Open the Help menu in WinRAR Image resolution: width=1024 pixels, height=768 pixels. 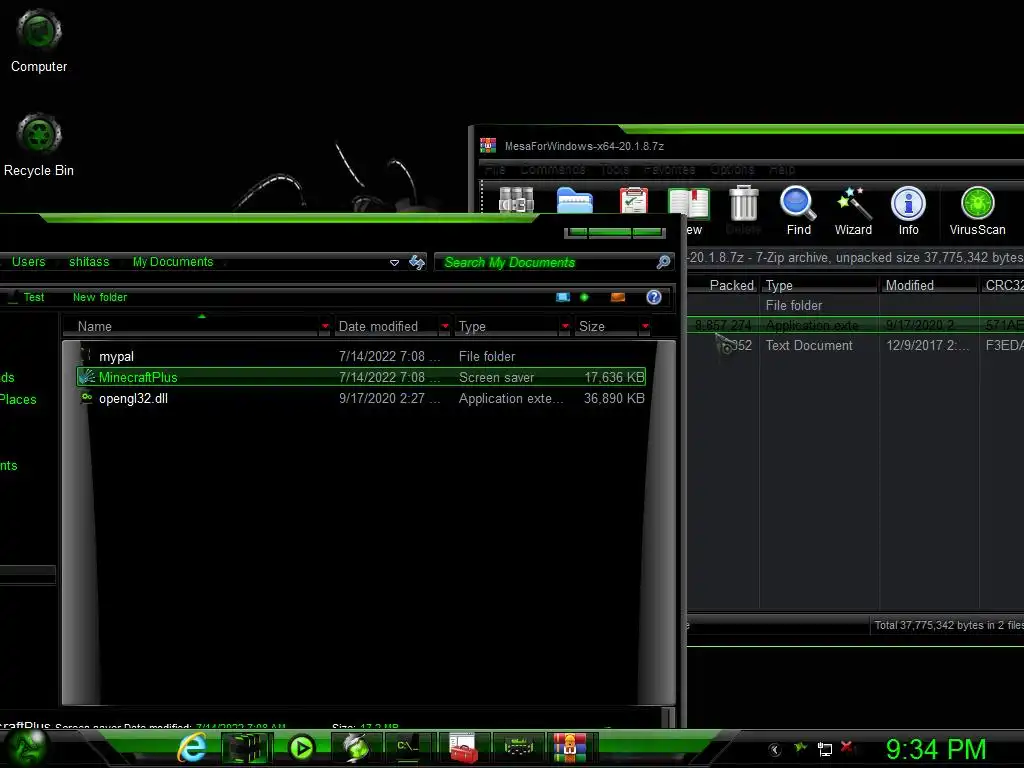[x=782, y=170]
